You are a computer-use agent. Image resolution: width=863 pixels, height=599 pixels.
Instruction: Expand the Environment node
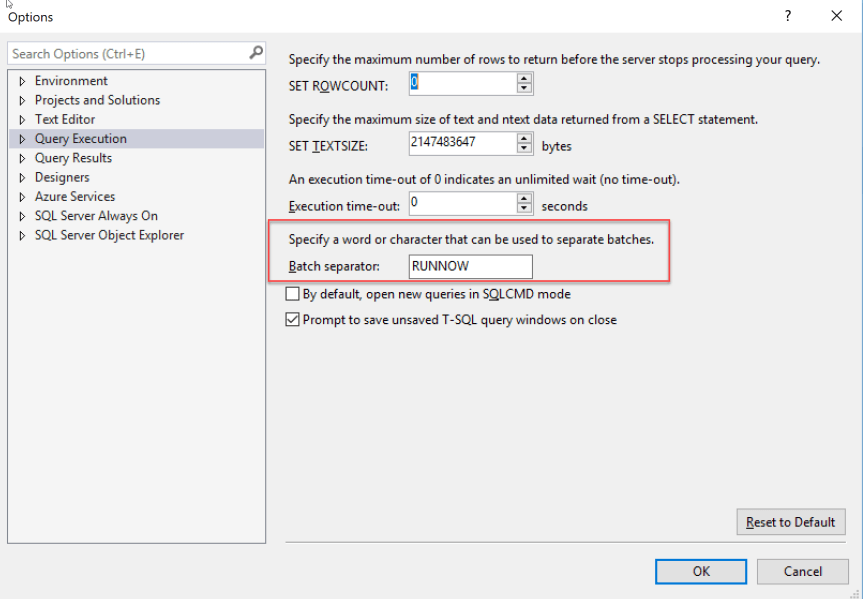[x=22, y=81]
